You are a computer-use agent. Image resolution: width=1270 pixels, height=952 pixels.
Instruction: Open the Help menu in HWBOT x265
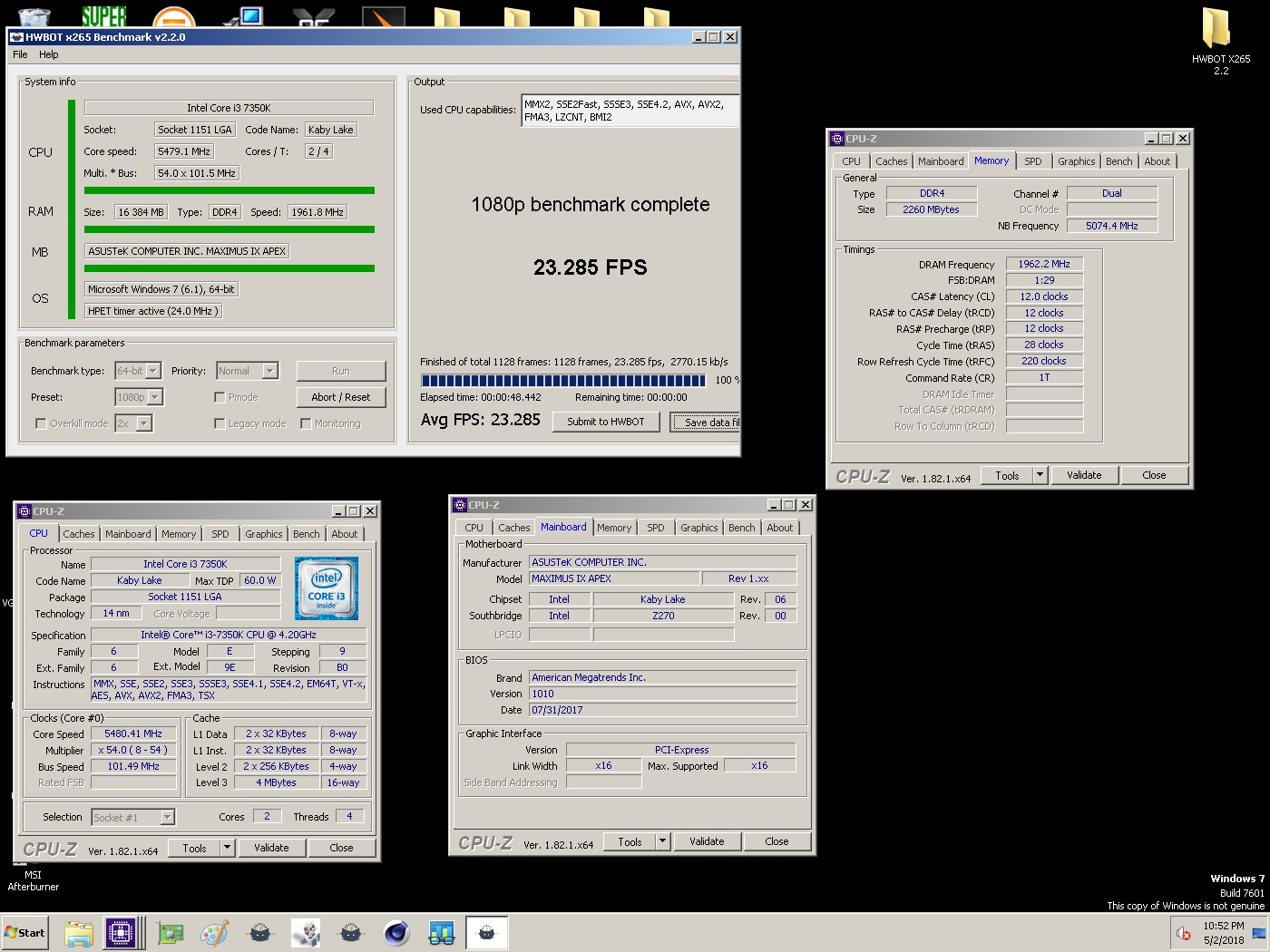pos(49,54)
